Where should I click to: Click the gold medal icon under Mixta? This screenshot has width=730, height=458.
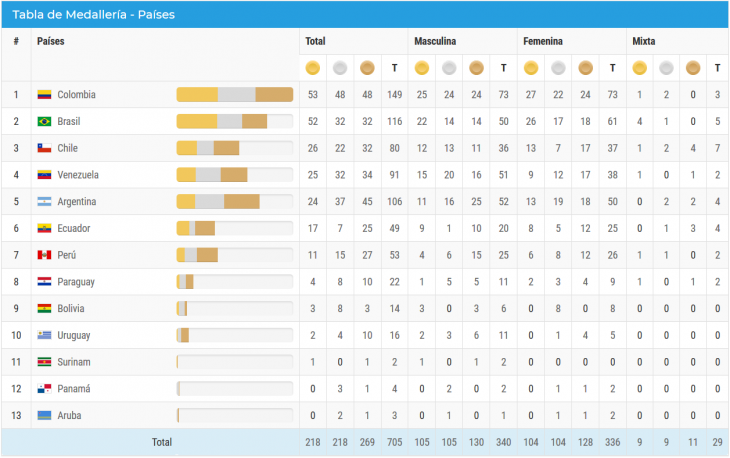pos(639,68)
